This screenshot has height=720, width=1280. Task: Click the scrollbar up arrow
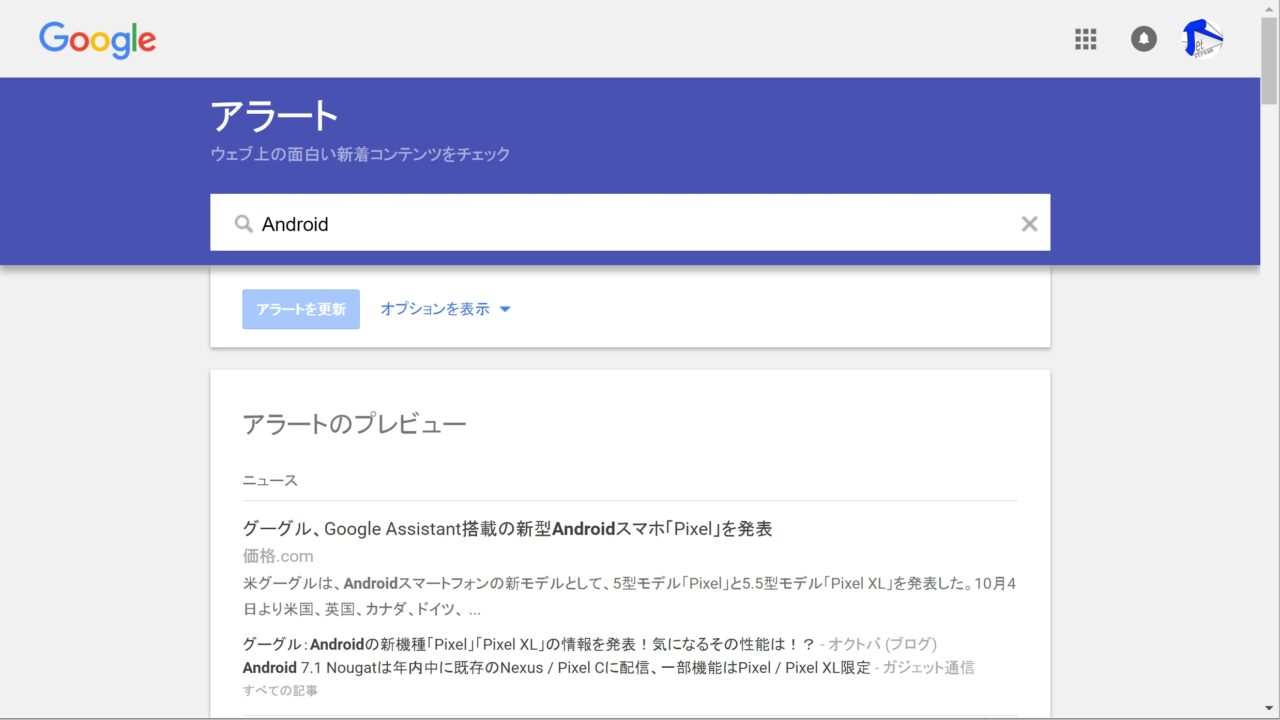click(1269, 8)
